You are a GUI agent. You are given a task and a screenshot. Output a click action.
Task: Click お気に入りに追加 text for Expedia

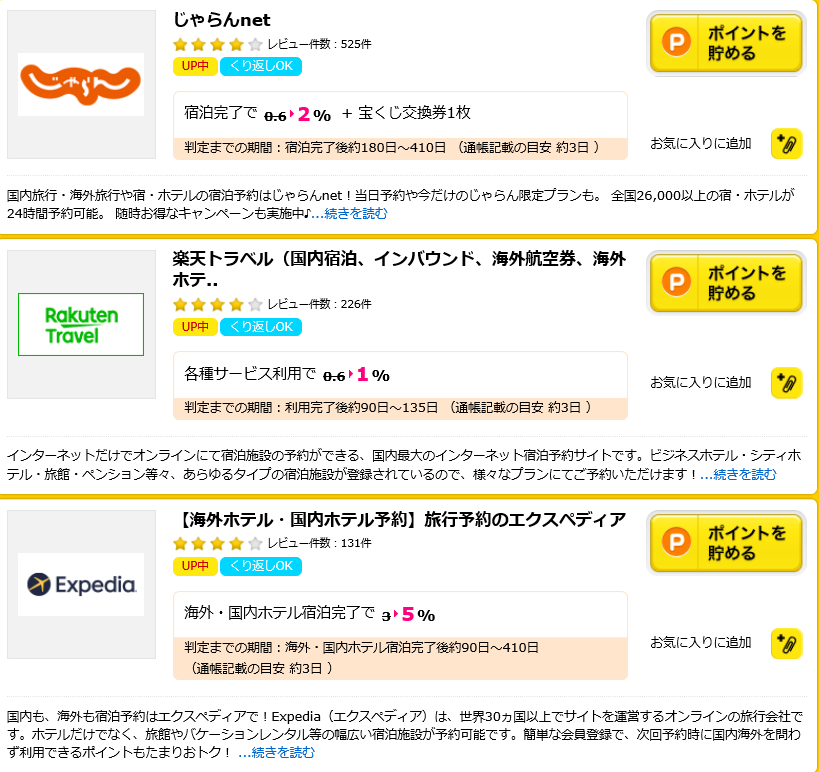[x=700, y=642]
